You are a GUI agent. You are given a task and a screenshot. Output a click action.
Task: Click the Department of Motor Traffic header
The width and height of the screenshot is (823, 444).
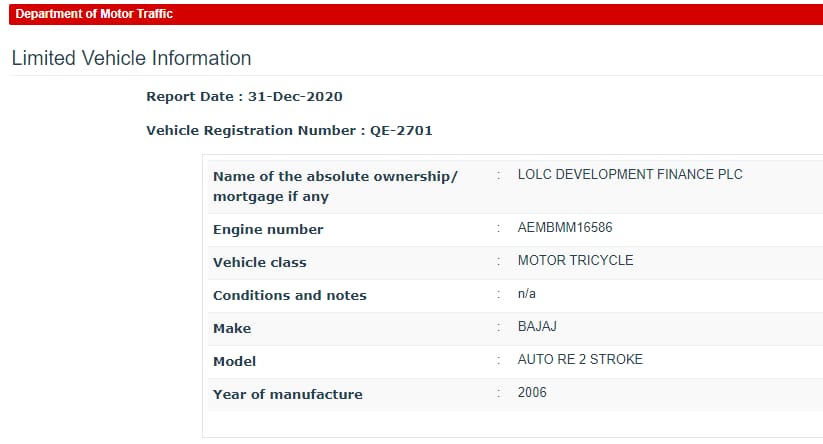(94, 14)
